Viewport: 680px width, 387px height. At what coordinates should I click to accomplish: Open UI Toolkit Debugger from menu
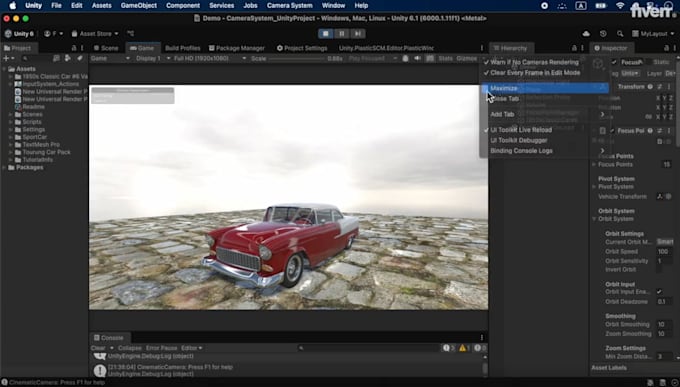coord(545,140)
